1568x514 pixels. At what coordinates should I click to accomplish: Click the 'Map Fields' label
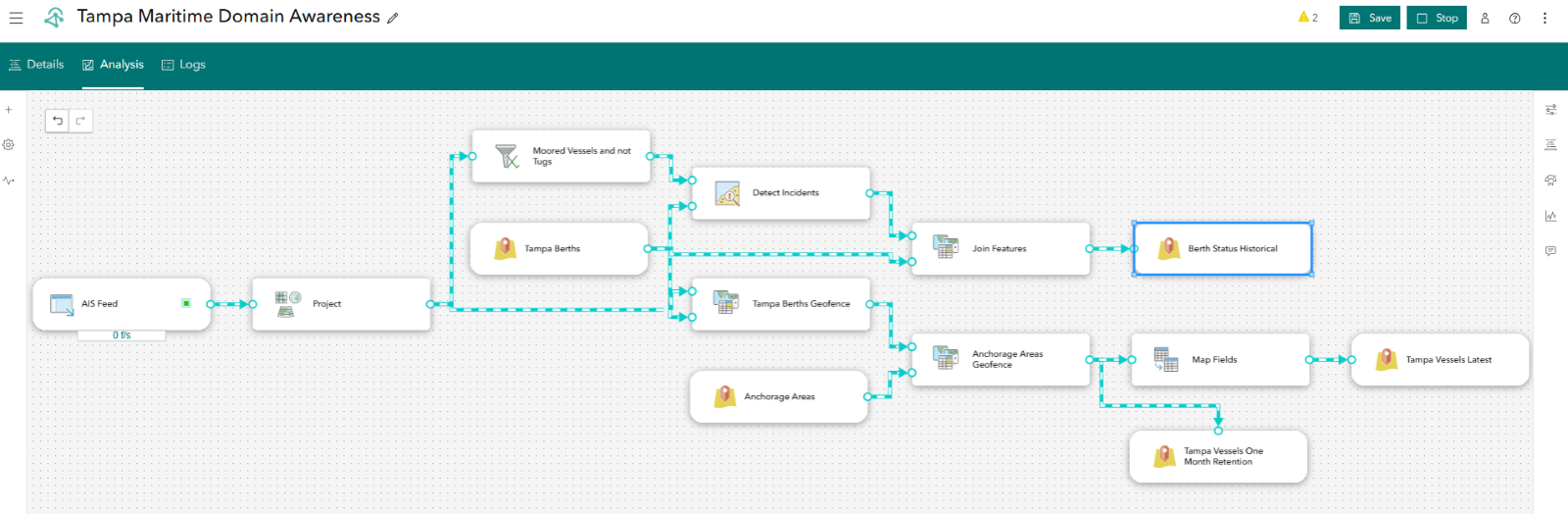tap(1214, 360)
